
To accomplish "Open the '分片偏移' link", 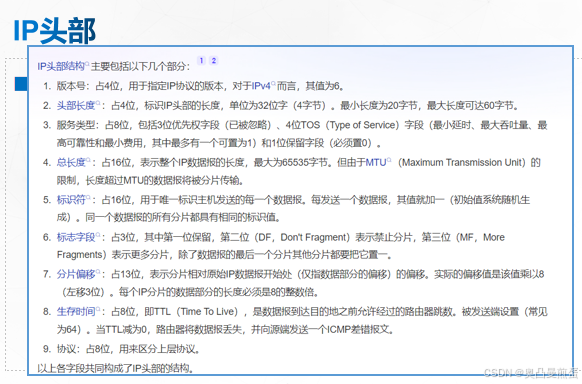I will click(76, 275).
